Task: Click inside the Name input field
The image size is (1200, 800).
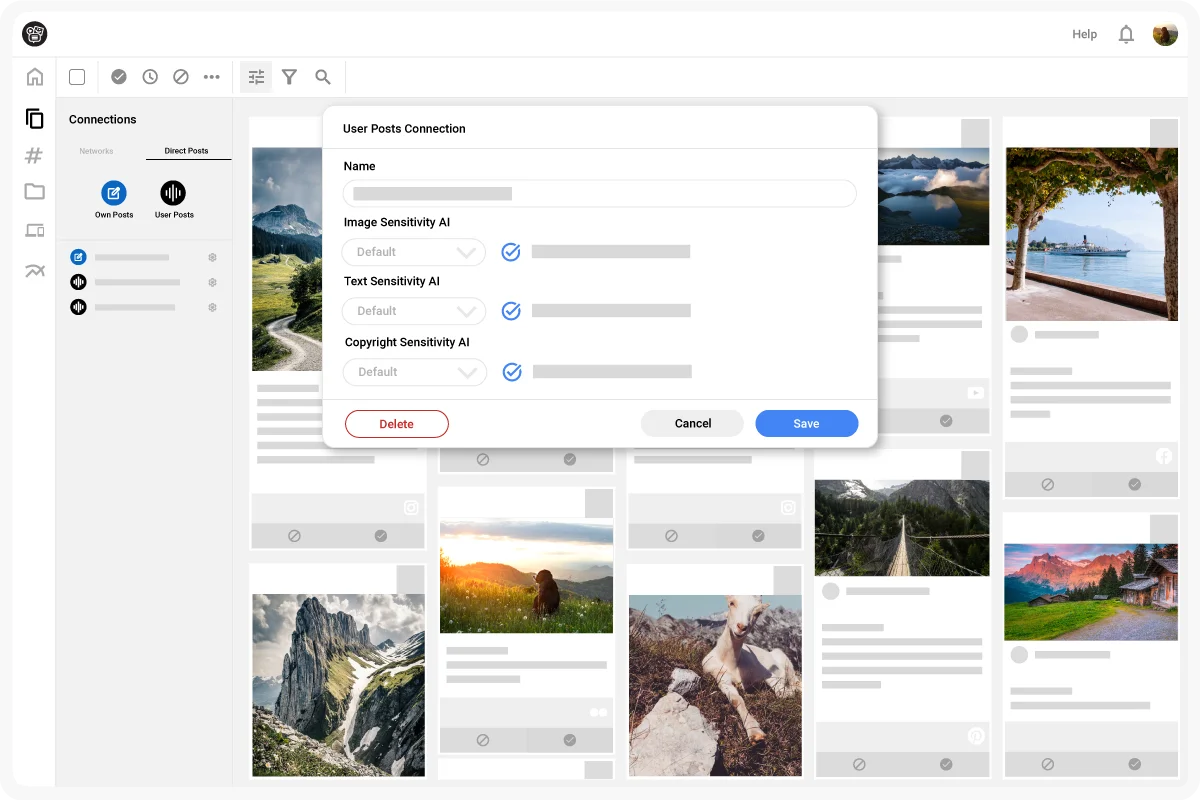Action: [599, 193]
